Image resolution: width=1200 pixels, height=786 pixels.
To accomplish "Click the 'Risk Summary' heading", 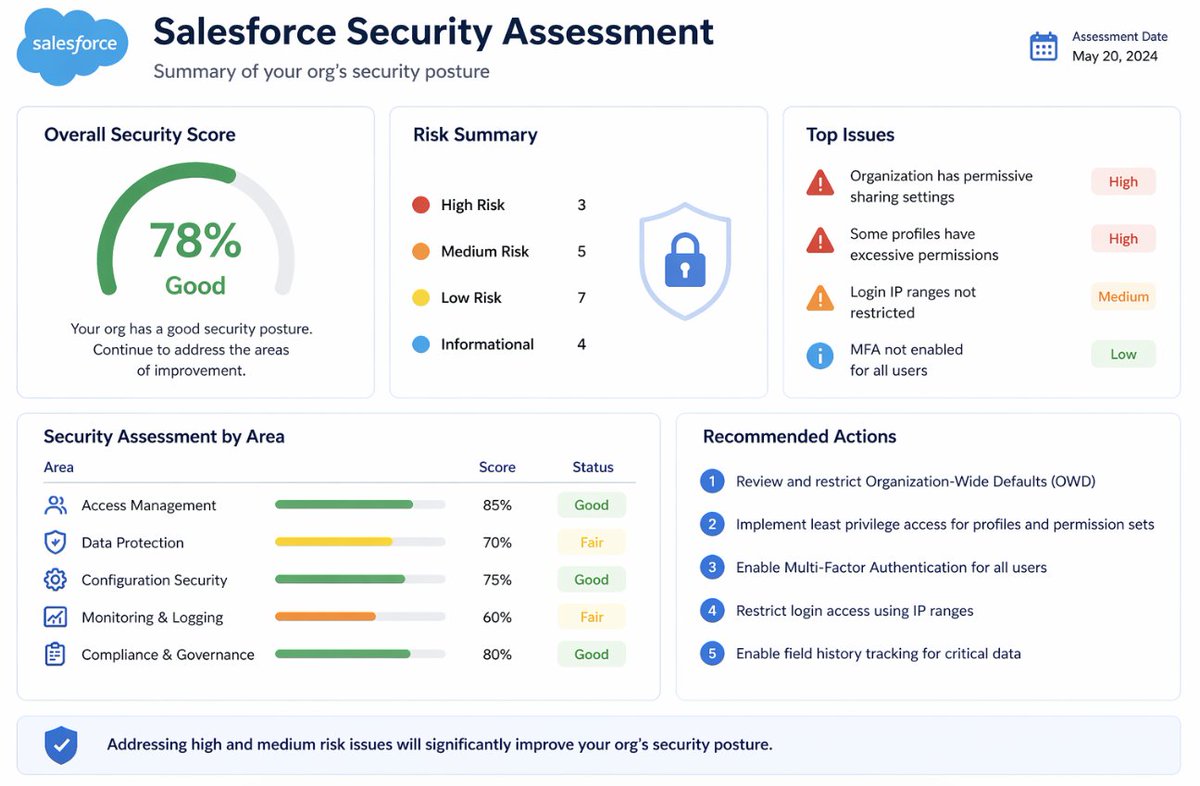I will pyautogui.click(x=475, y=135).
